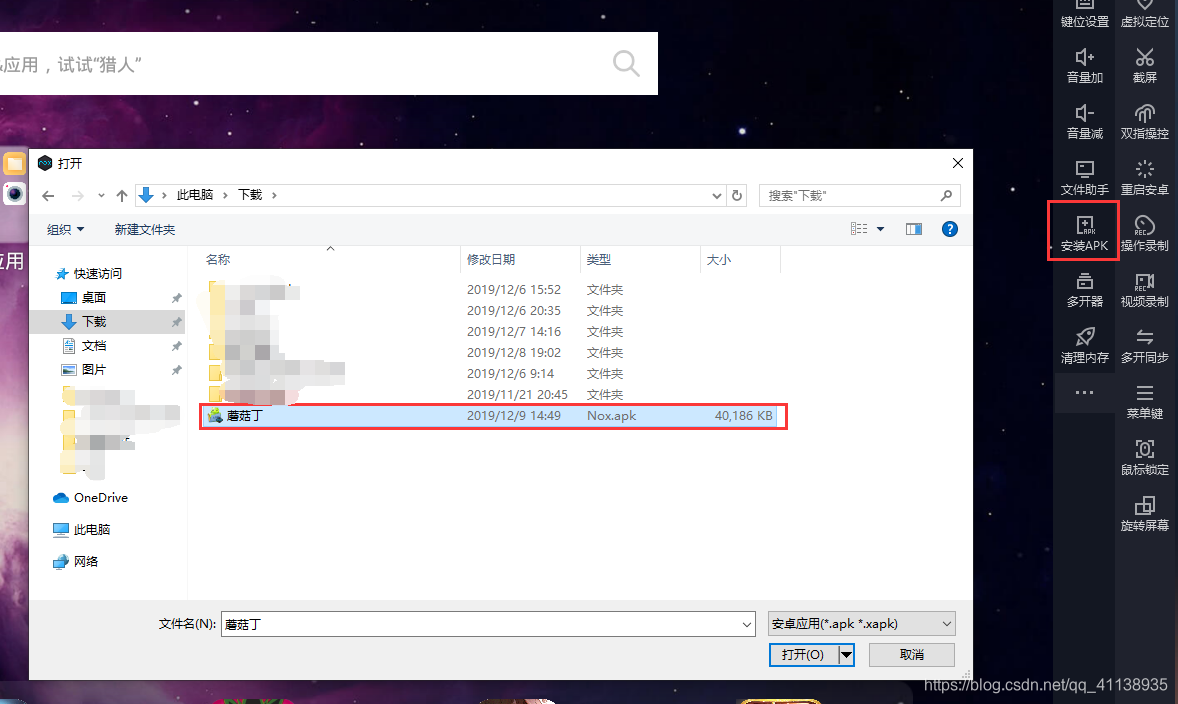
Task: Start 操作录制 macro recorder
Action: 1144,234
